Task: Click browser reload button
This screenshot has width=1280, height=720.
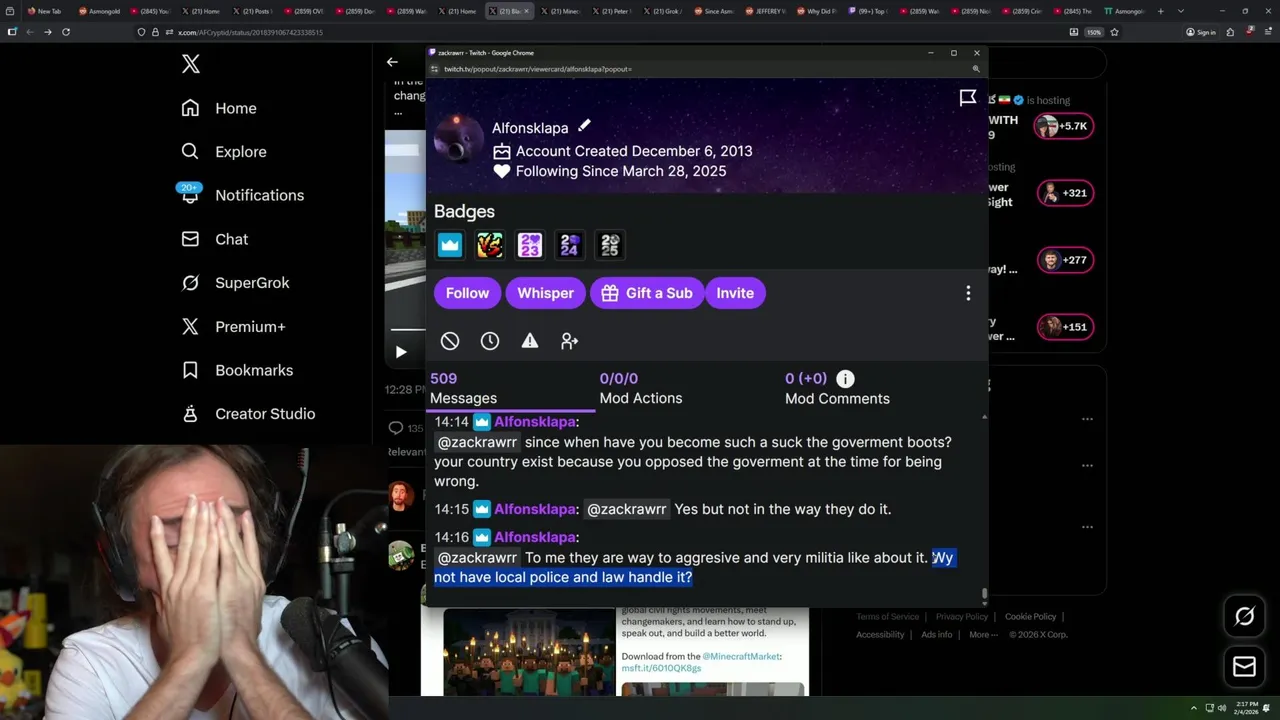Action: coord(66,32)
